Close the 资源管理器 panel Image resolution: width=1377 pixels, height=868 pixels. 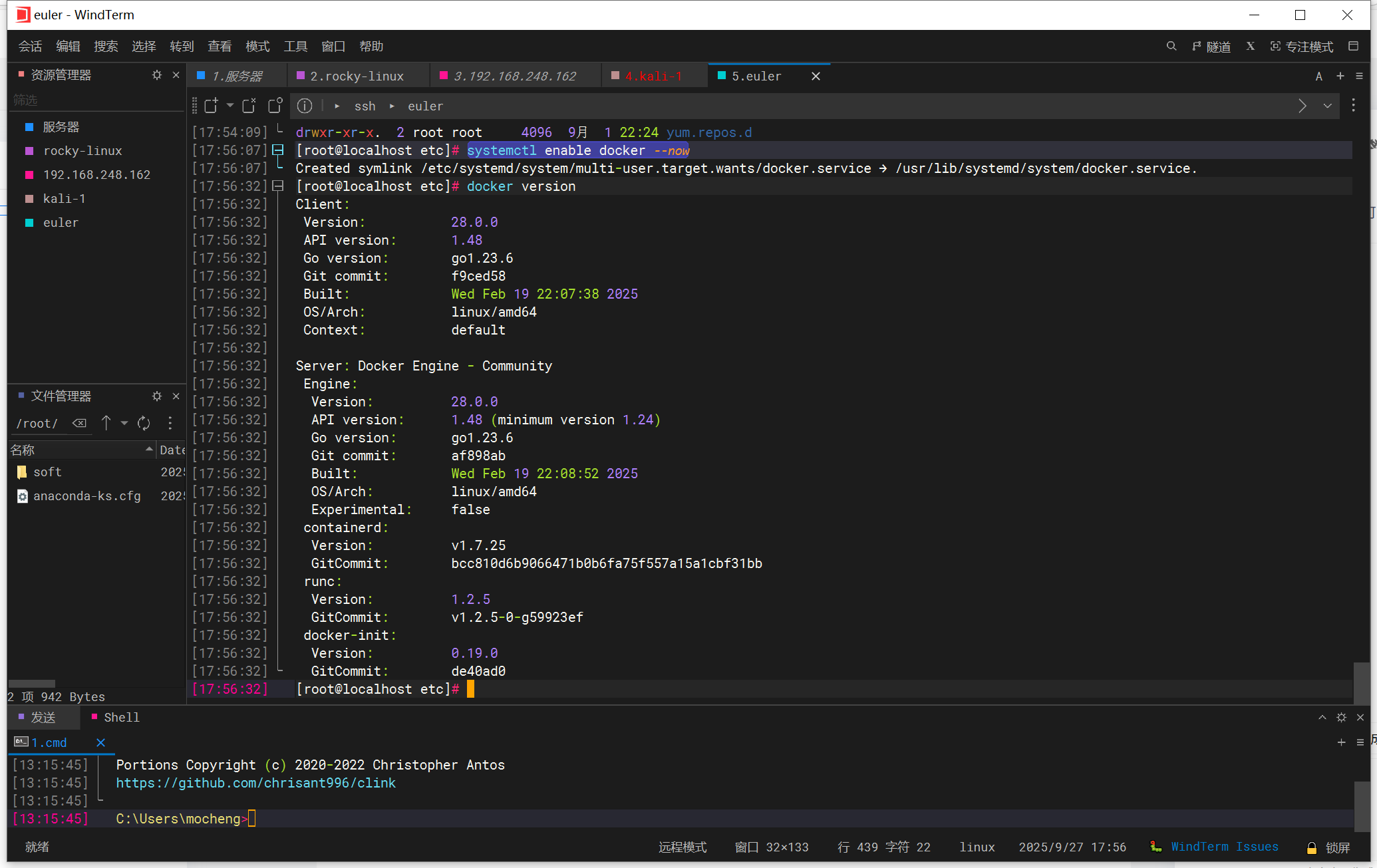pyautogui.click(x=176, y=75)
